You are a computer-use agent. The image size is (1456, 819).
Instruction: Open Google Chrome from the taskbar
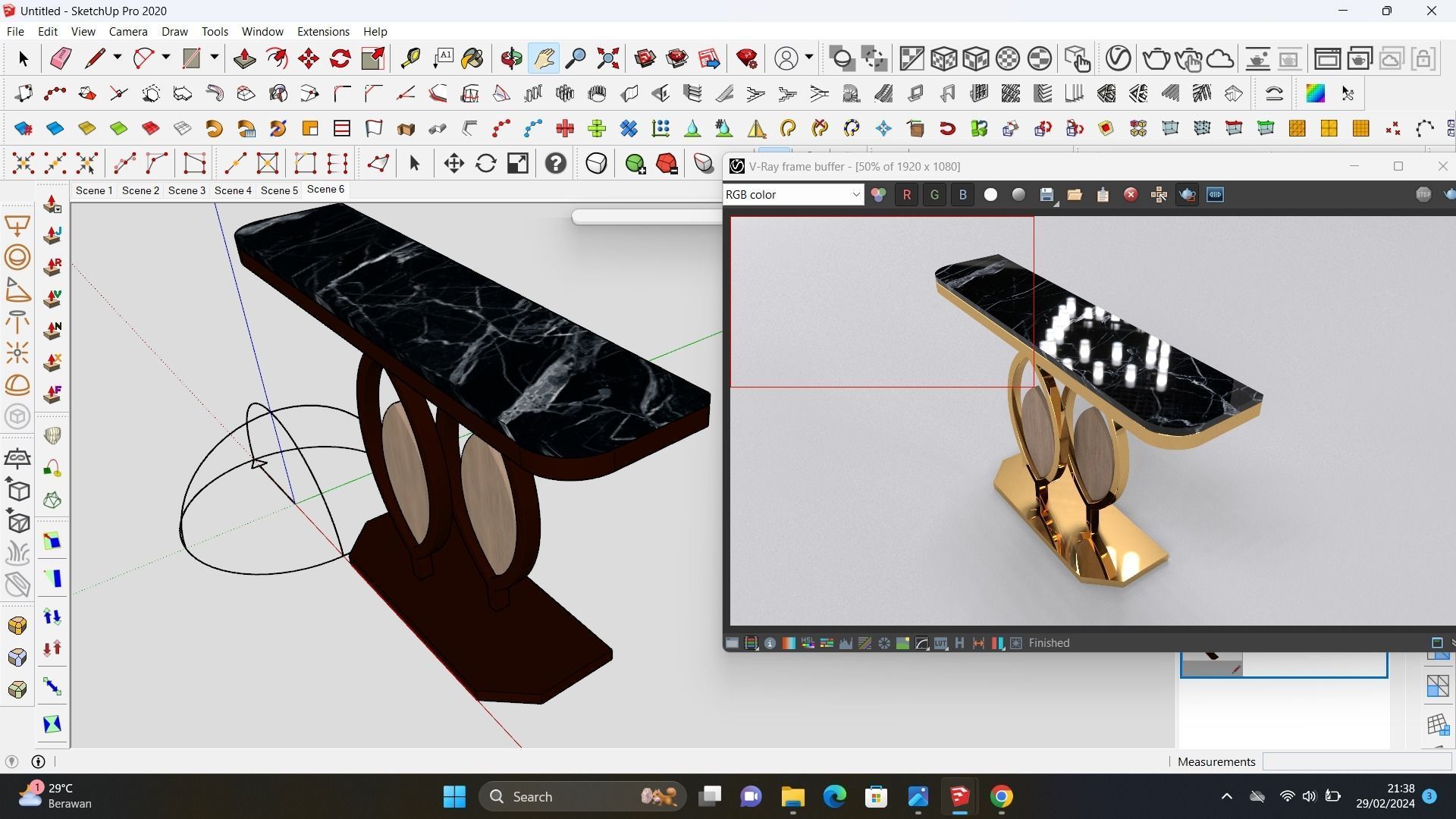[x=1001, y=796]
